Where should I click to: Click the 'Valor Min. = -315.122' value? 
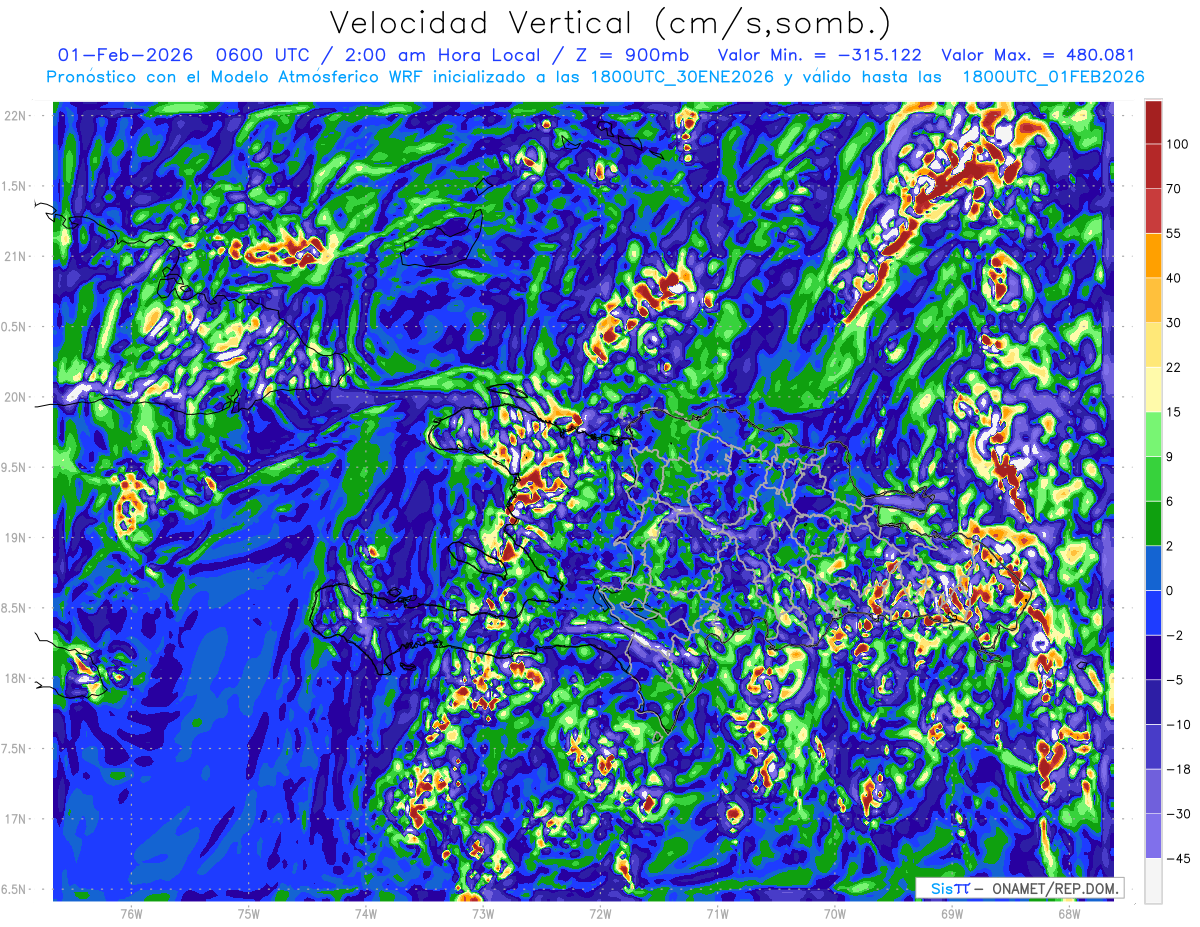(x=820, y=55)
